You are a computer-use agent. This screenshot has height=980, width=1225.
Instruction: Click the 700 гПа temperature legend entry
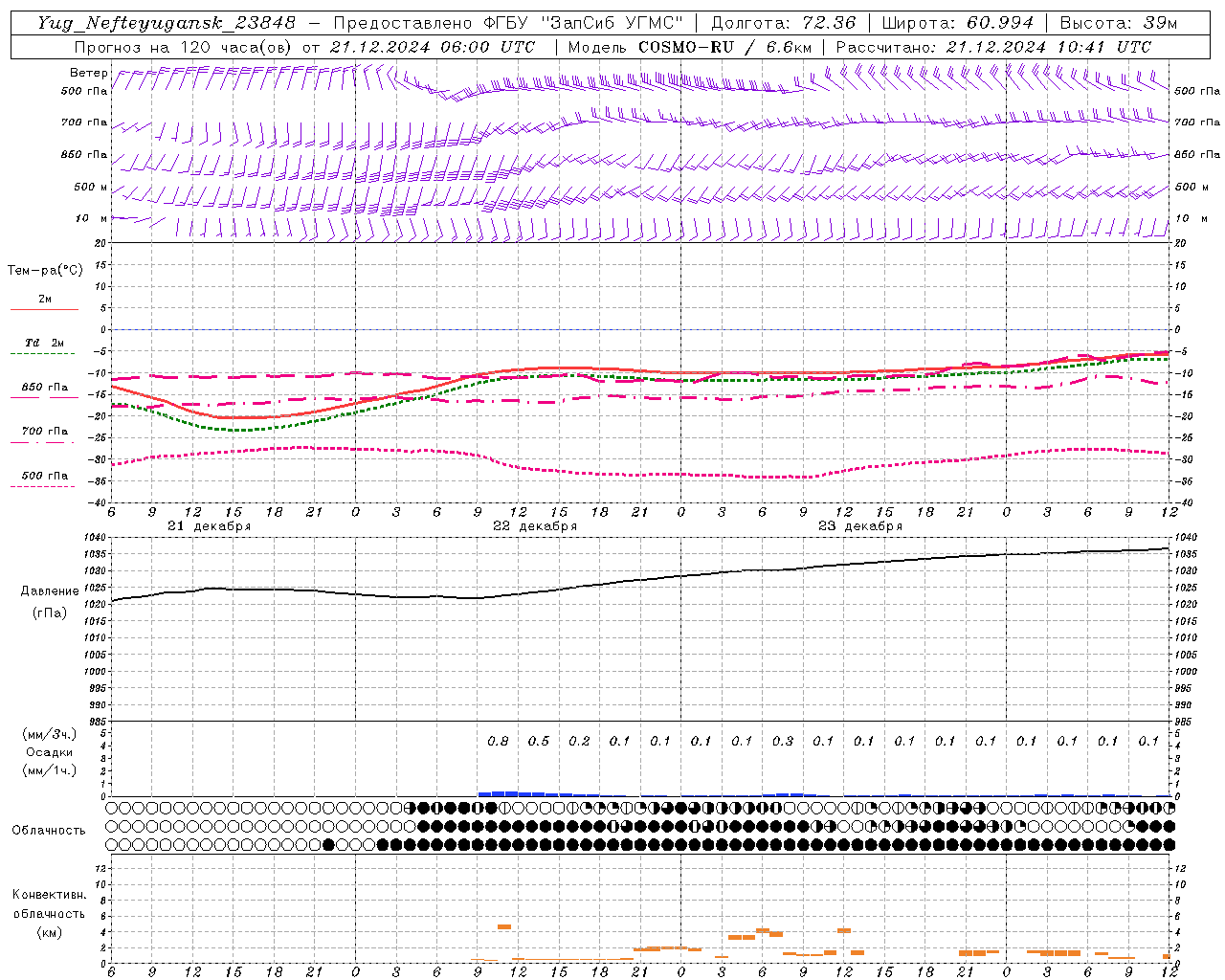click(x=44, y=432)
